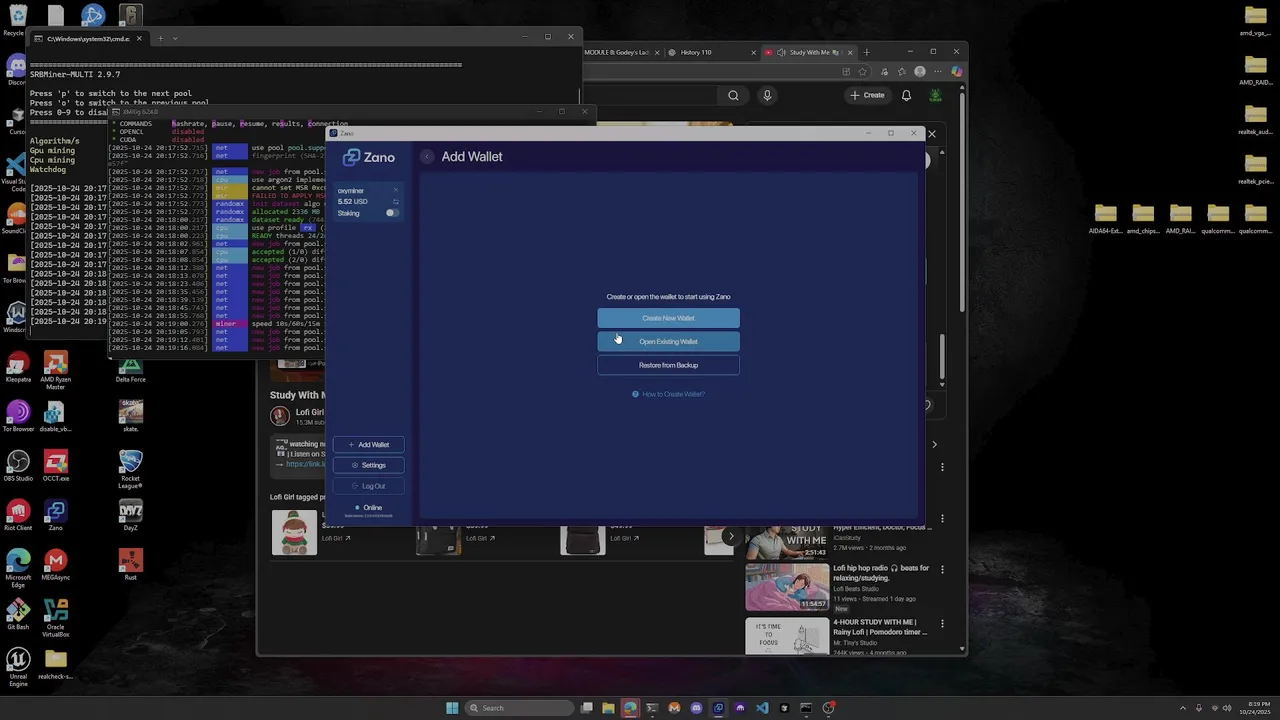Screen dimensions: 1280x720
Task: Click the oxyminer currency swap icon
Action: click(x=395, y=202)
